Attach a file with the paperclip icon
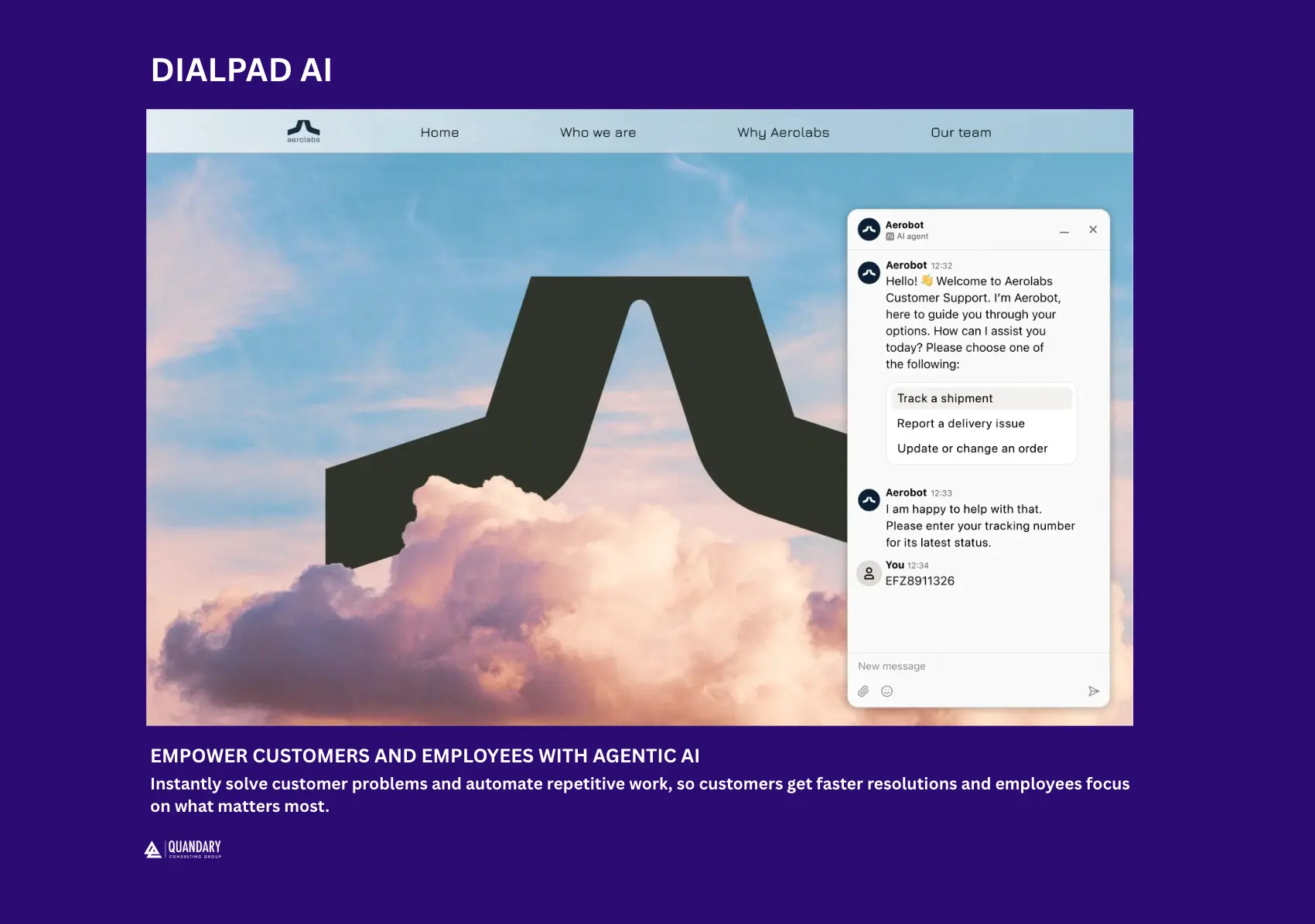The height and width of the screenshot is (924, 1315). click(863, 691)
